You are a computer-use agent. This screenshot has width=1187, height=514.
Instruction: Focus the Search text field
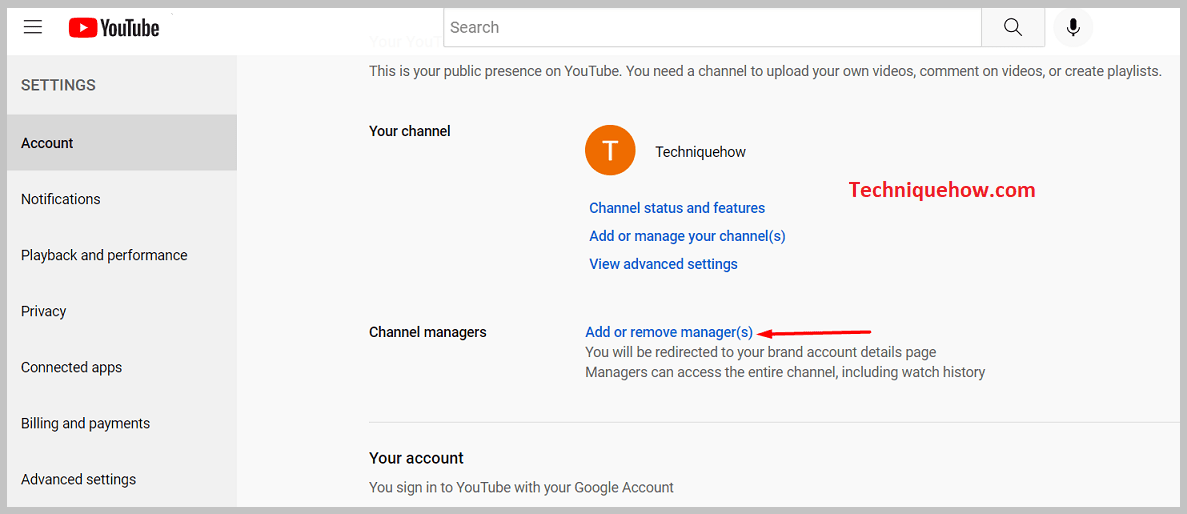[712, 28]
